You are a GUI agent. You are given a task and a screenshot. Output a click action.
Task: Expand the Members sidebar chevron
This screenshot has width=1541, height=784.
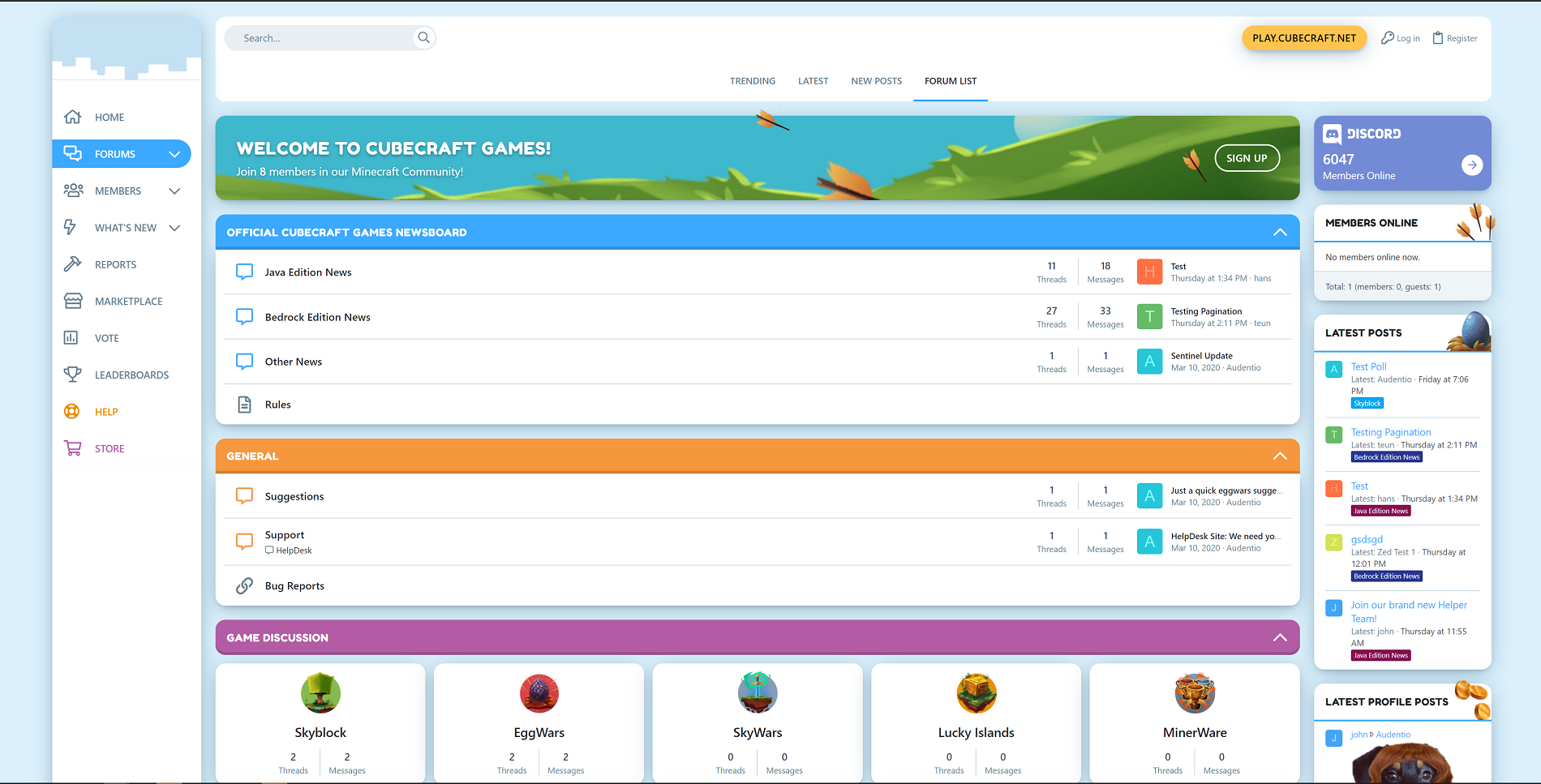point(174,191)
